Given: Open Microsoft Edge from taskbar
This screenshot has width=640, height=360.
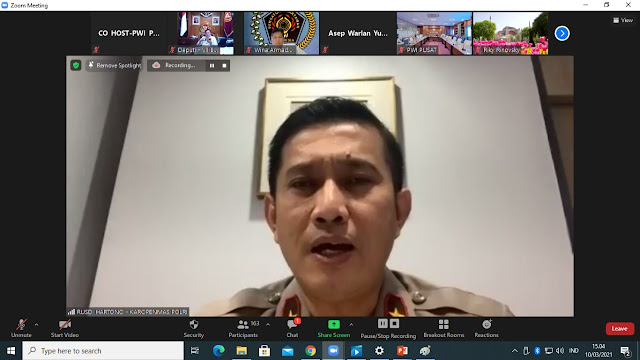Looking at the screenshot, I should (x=219, y=351).
